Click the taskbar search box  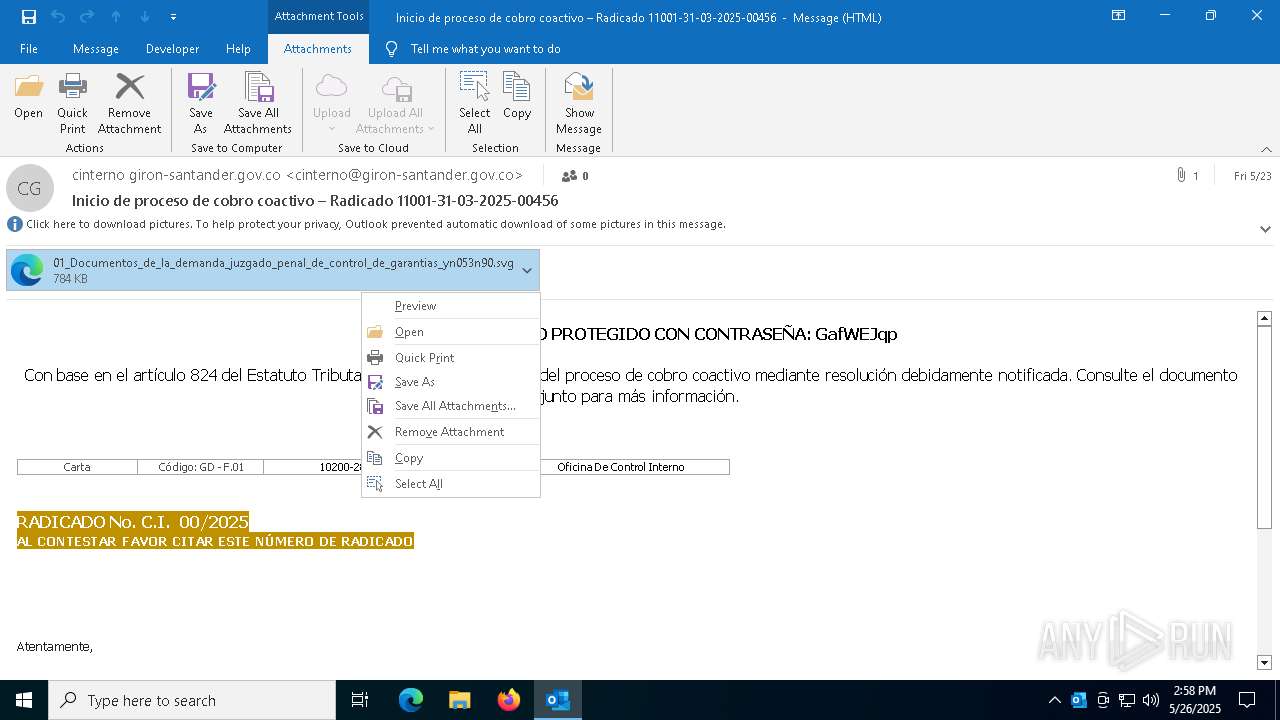point(192,700)
